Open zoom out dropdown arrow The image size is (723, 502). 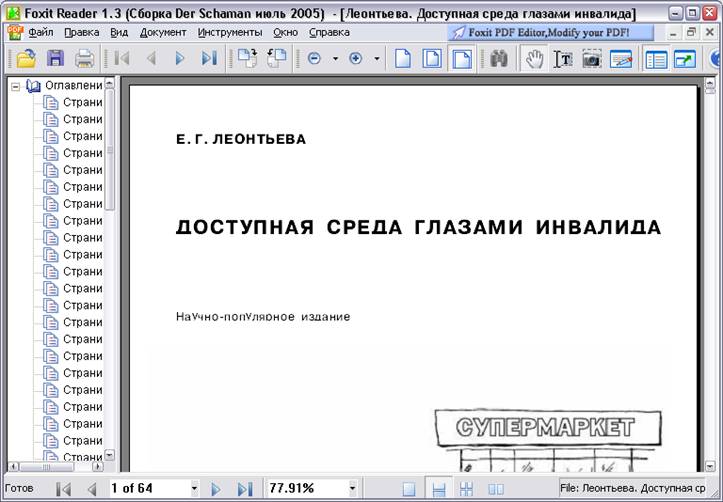pyautogui.click(x=335, y=59)
